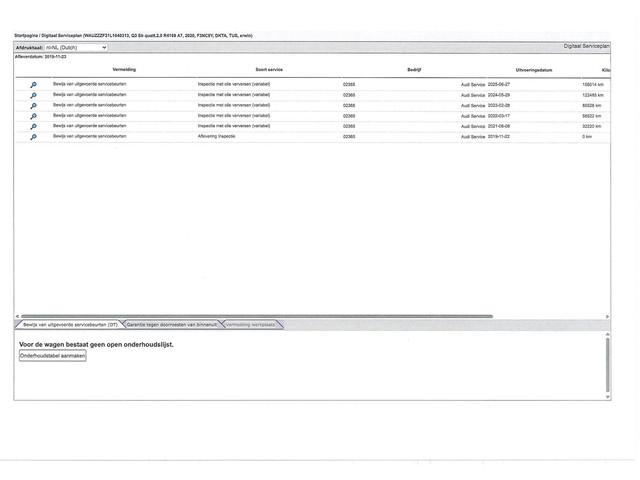Click the horizontal scrollbar thumb of the table
The image size is (640, 480).
[257, 316]
